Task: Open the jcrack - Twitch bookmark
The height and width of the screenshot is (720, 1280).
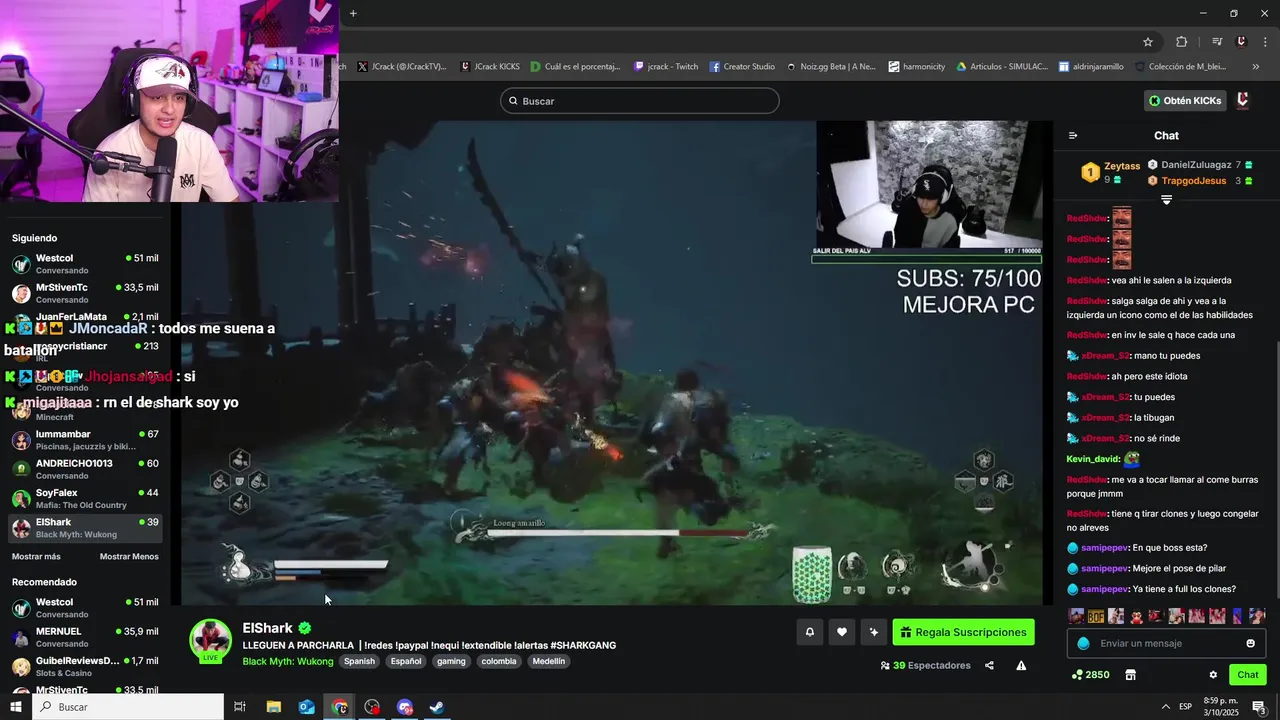Action: (665, 67)
